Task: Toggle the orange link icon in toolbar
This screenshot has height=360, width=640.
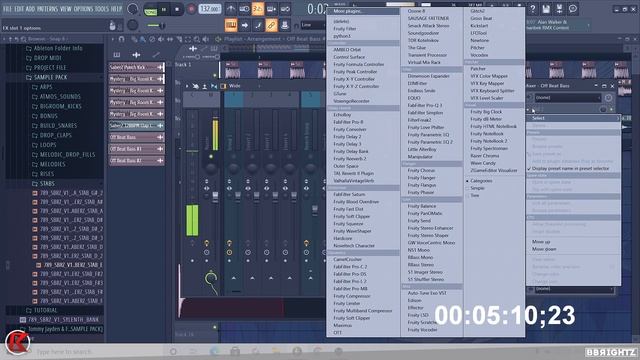Action: point(271,25)
